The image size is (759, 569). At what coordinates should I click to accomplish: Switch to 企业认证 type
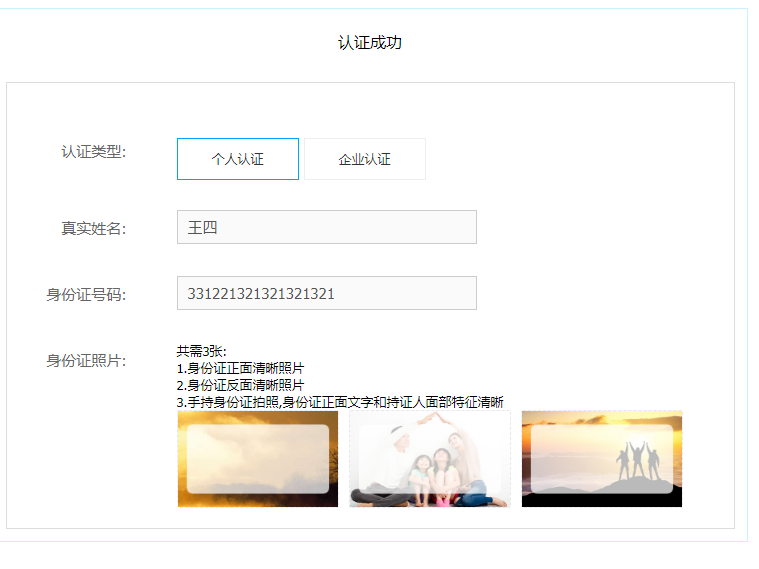pos(364,159)
